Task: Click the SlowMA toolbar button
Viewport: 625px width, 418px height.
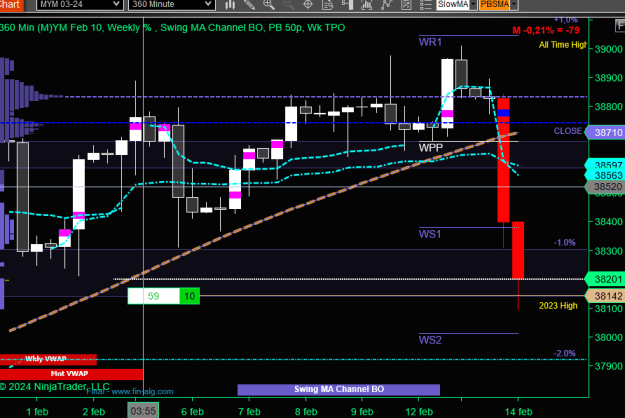Action: pyautogui.click(x=453, y=4)
